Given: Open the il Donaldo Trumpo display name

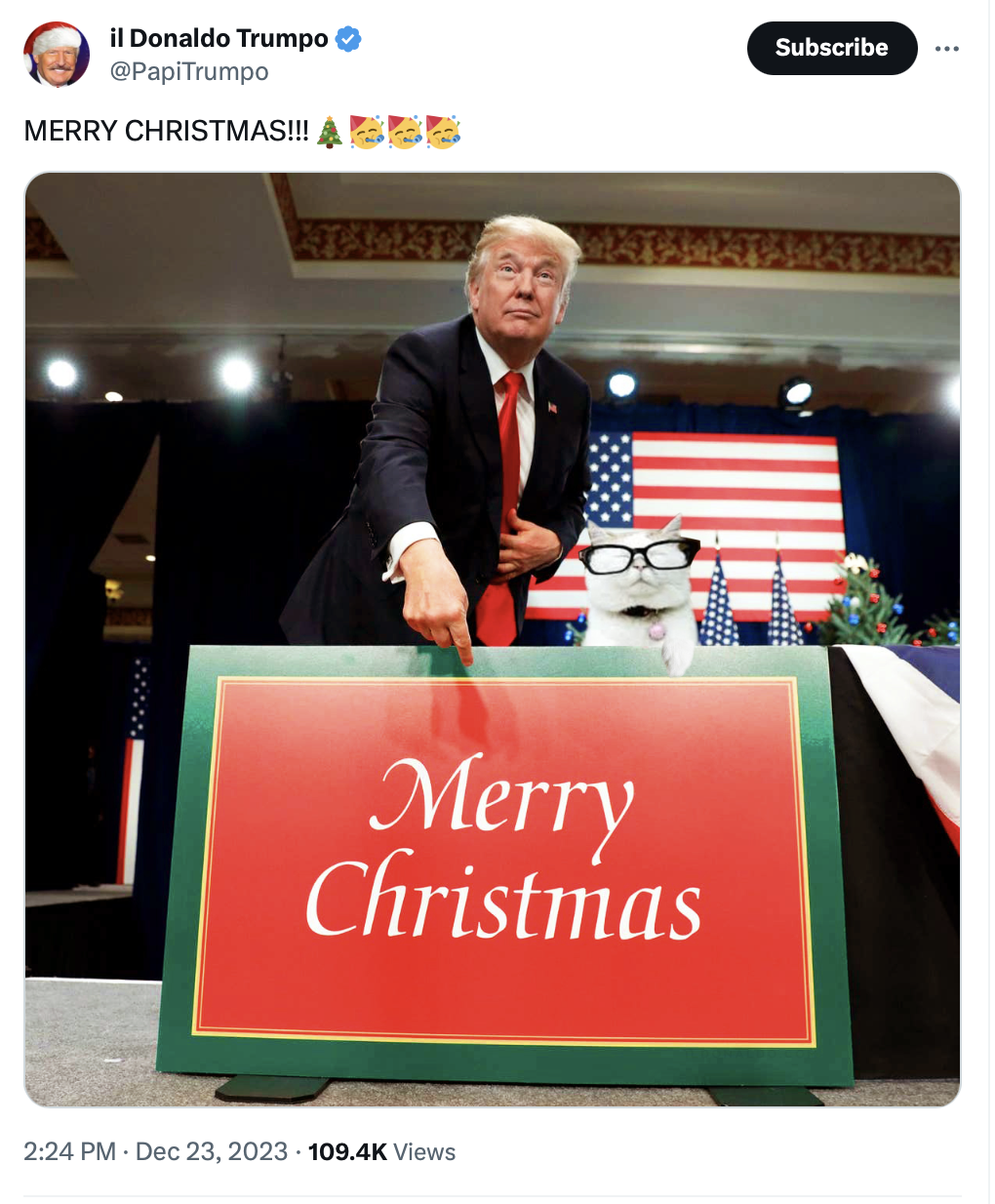Looking at the screenshot, I should coord(219,38).
